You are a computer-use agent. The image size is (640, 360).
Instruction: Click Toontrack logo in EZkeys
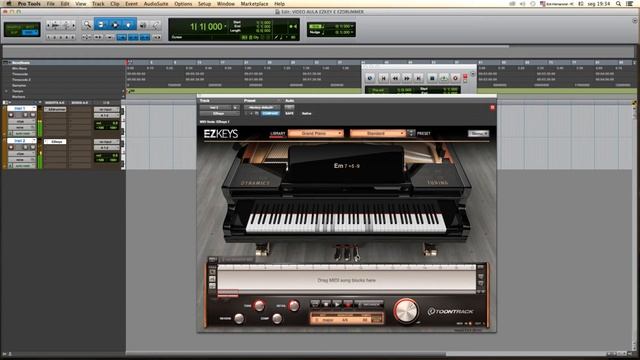tap(451, 311)
